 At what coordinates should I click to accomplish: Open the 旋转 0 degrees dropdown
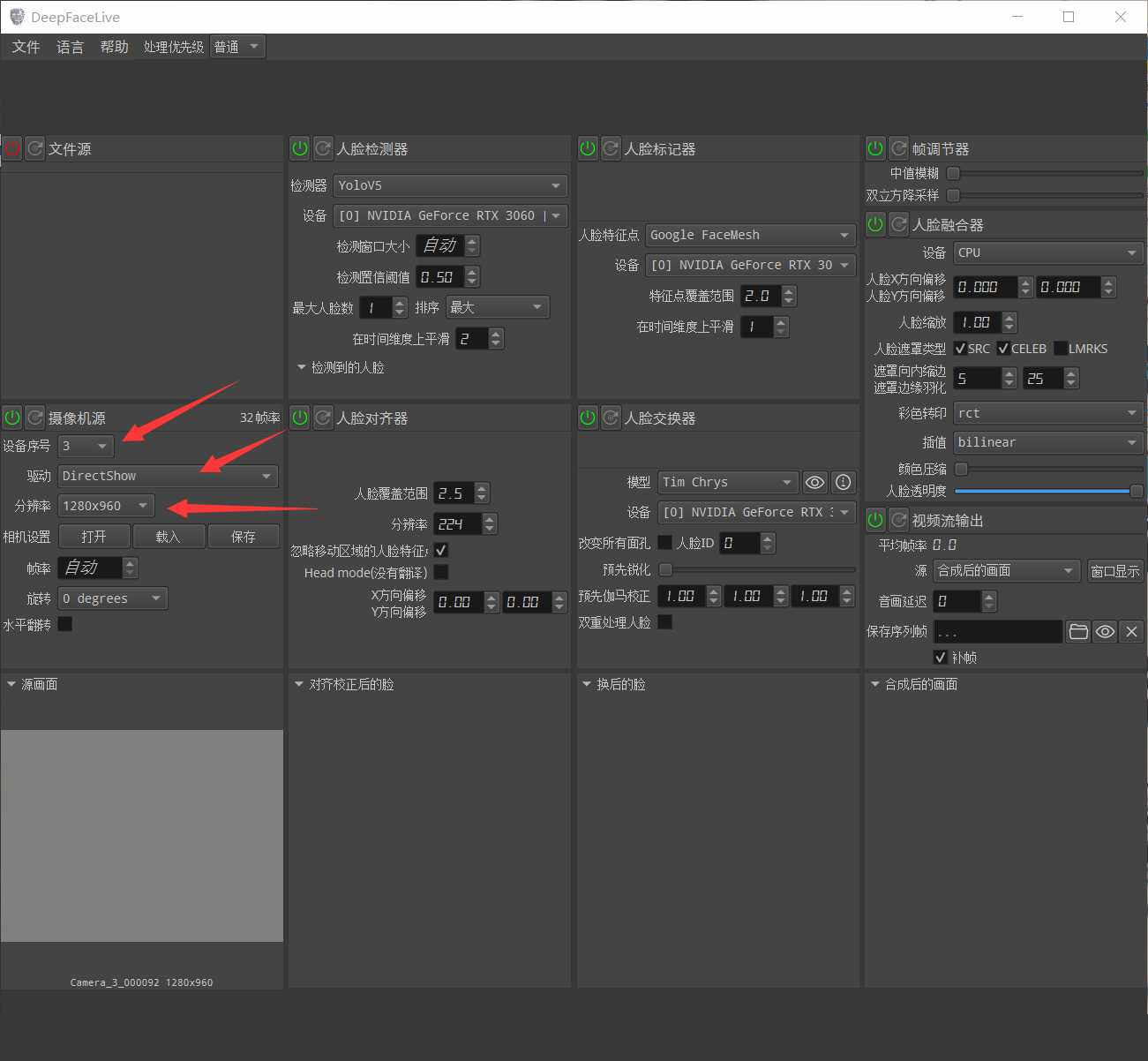112,598
